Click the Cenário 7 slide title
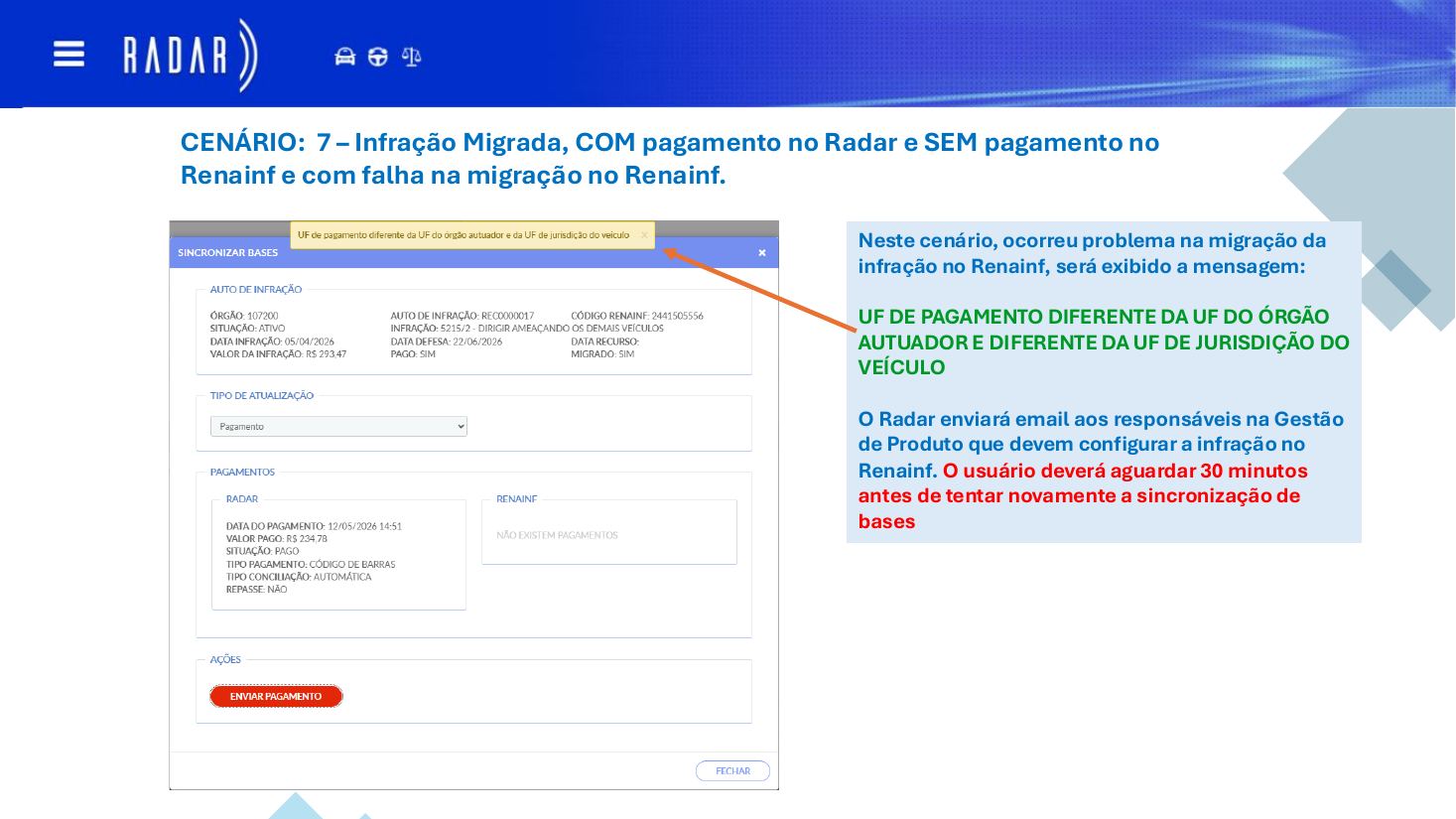 coord(670,159)
